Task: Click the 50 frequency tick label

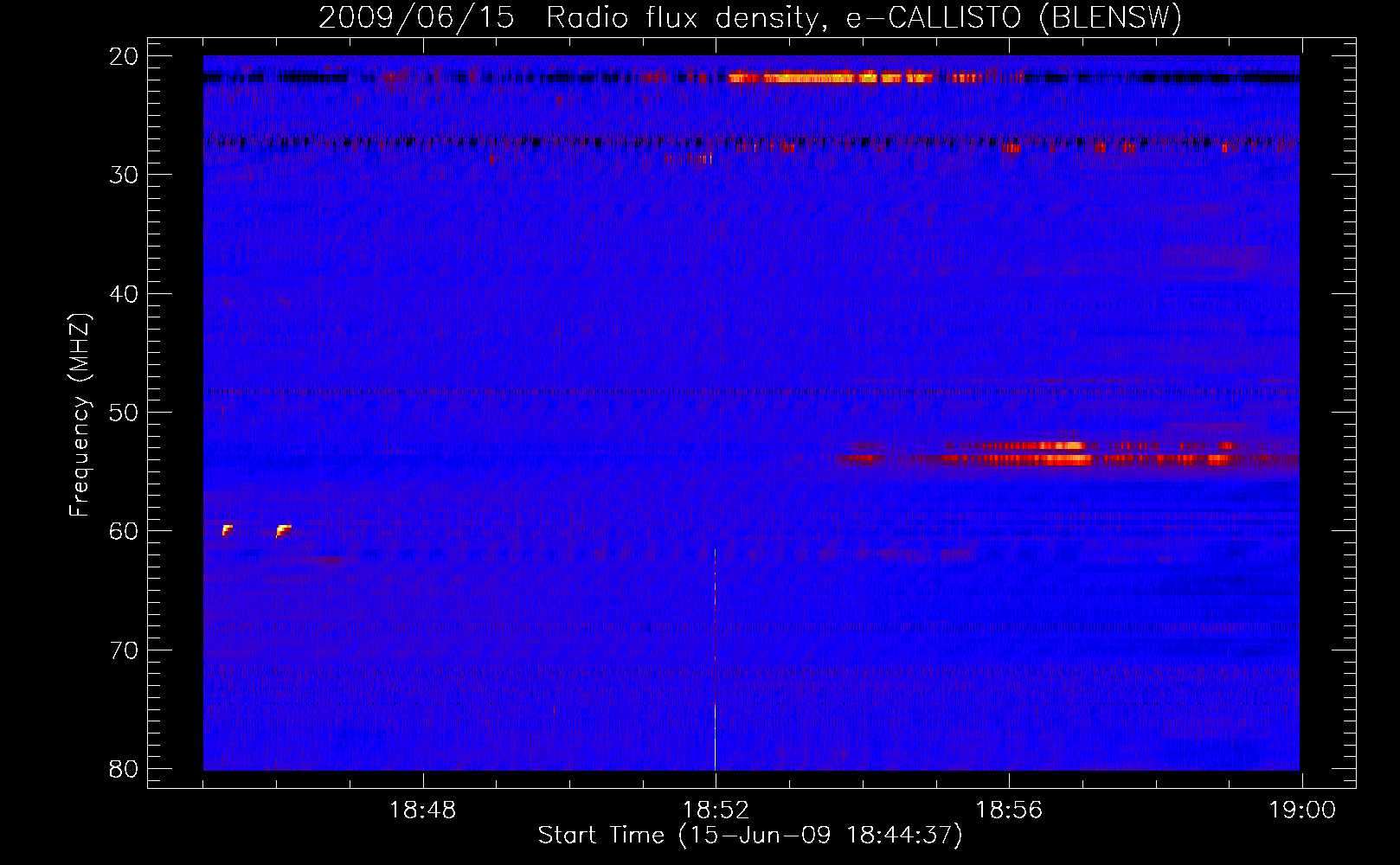Action: pyautogui.click(x=125, y=413)
